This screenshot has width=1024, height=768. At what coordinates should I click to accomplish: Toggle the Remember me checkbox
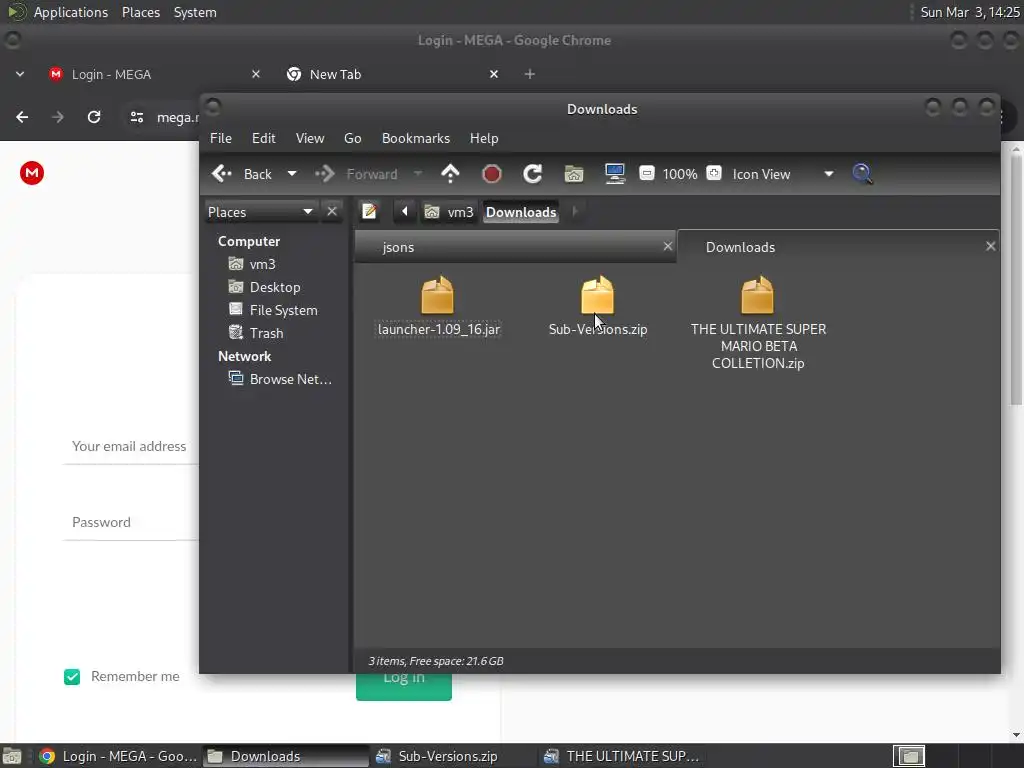pos(72,677)
